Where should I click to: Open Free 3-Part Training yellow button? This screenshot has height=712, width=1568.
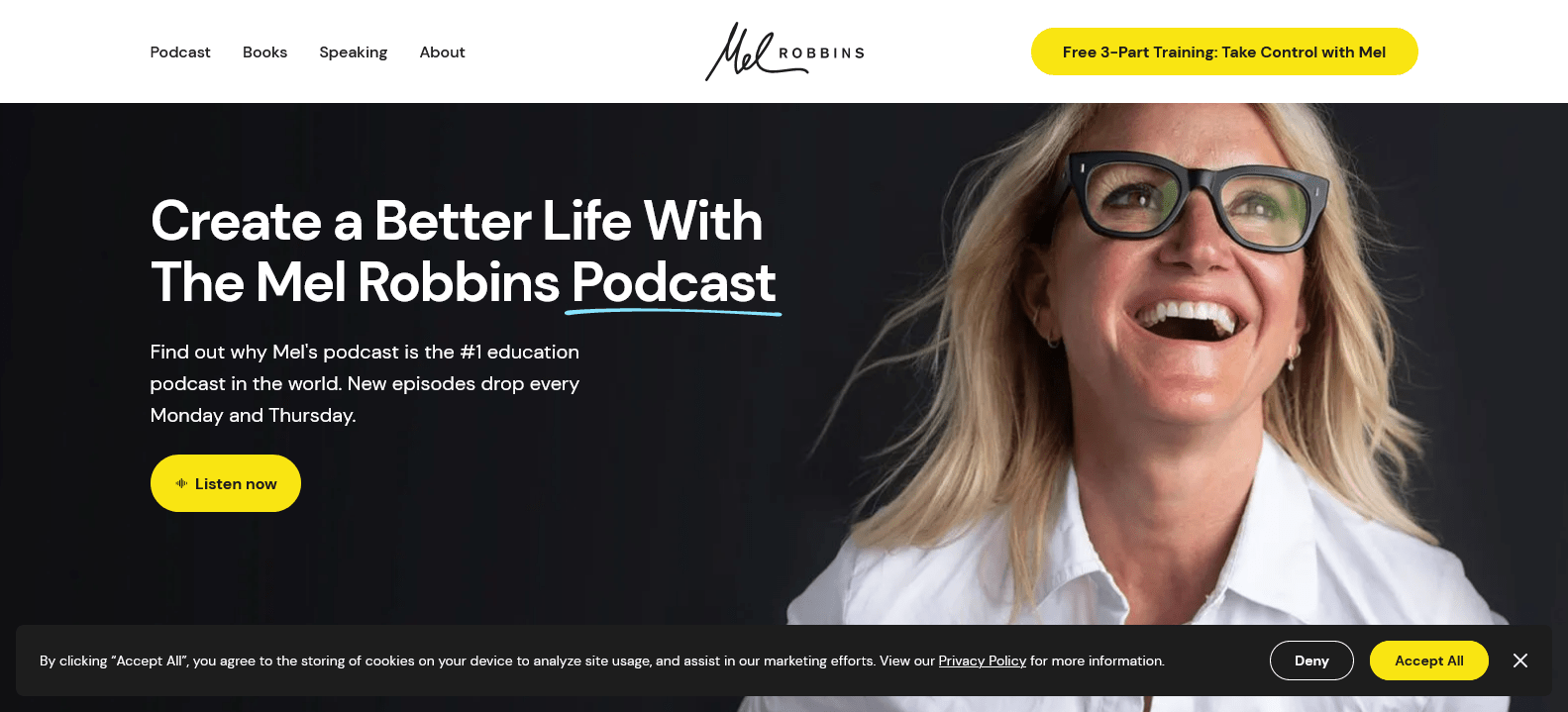(1224, 51)
